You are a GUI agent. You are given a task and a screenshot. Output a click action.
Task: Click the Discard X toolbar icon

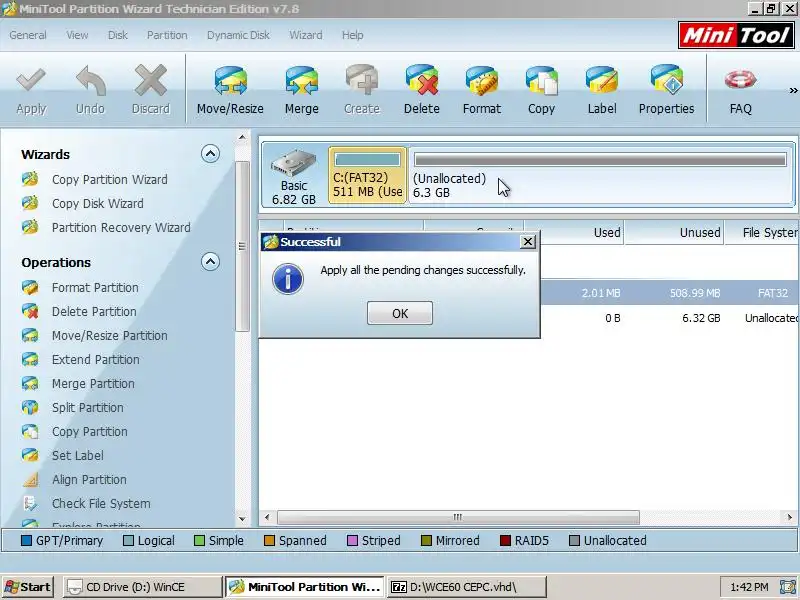click(x=151, y=81)
